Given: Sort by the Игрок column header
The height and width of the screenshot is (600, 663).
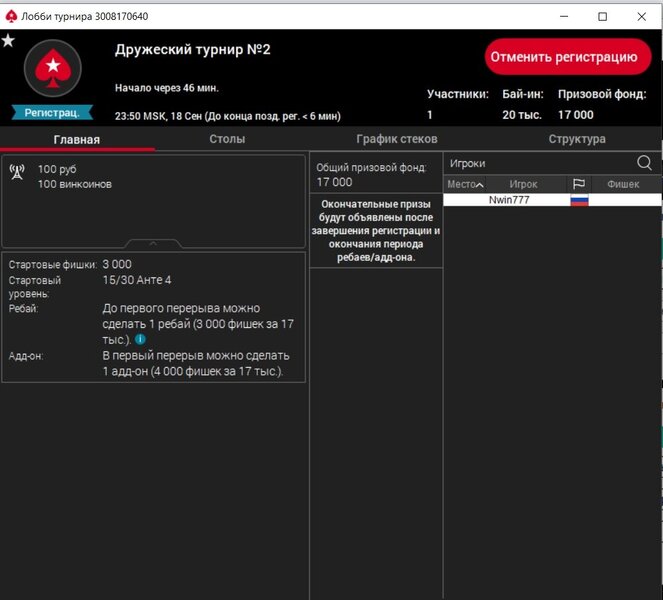Looking at the screenshot, I should coord(523,184).
